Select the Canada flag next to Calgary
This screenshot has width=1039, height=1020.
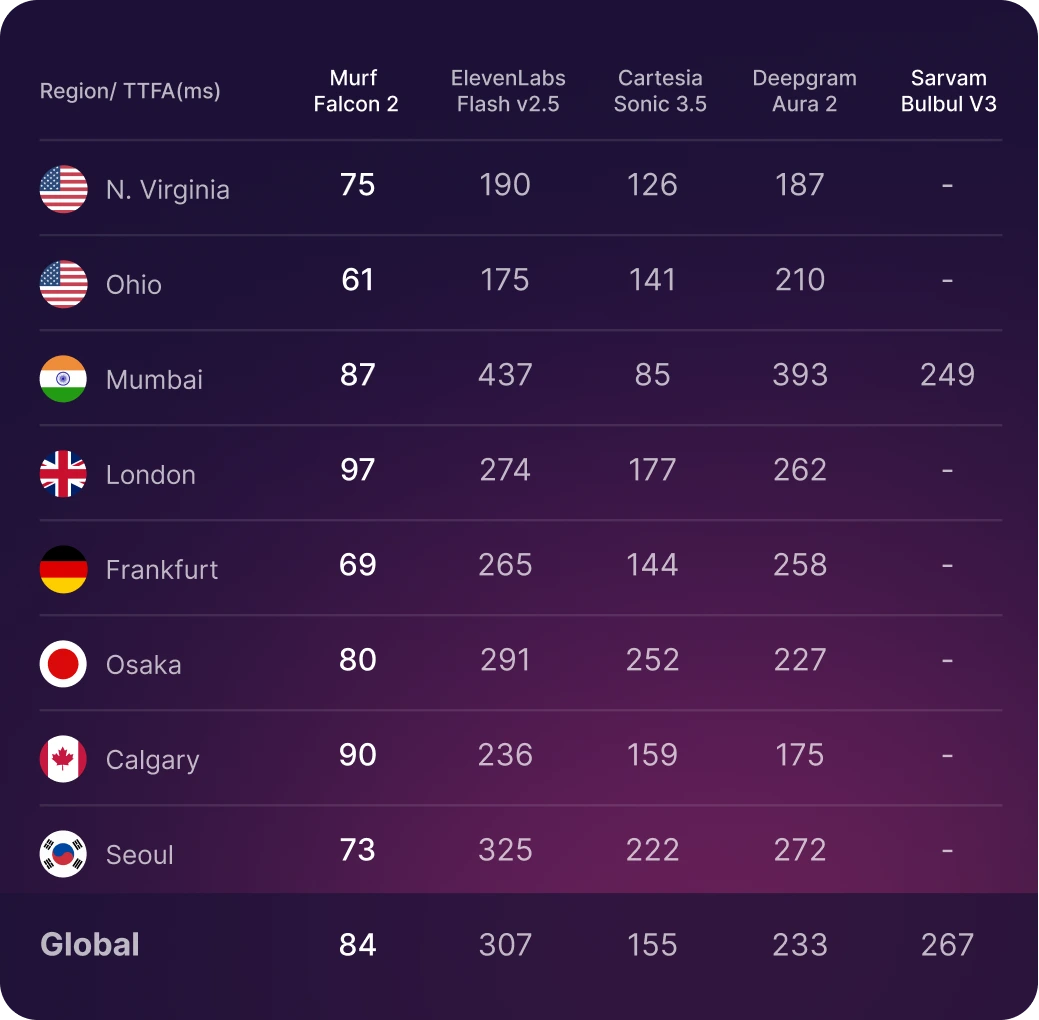[x=63, y=759]
